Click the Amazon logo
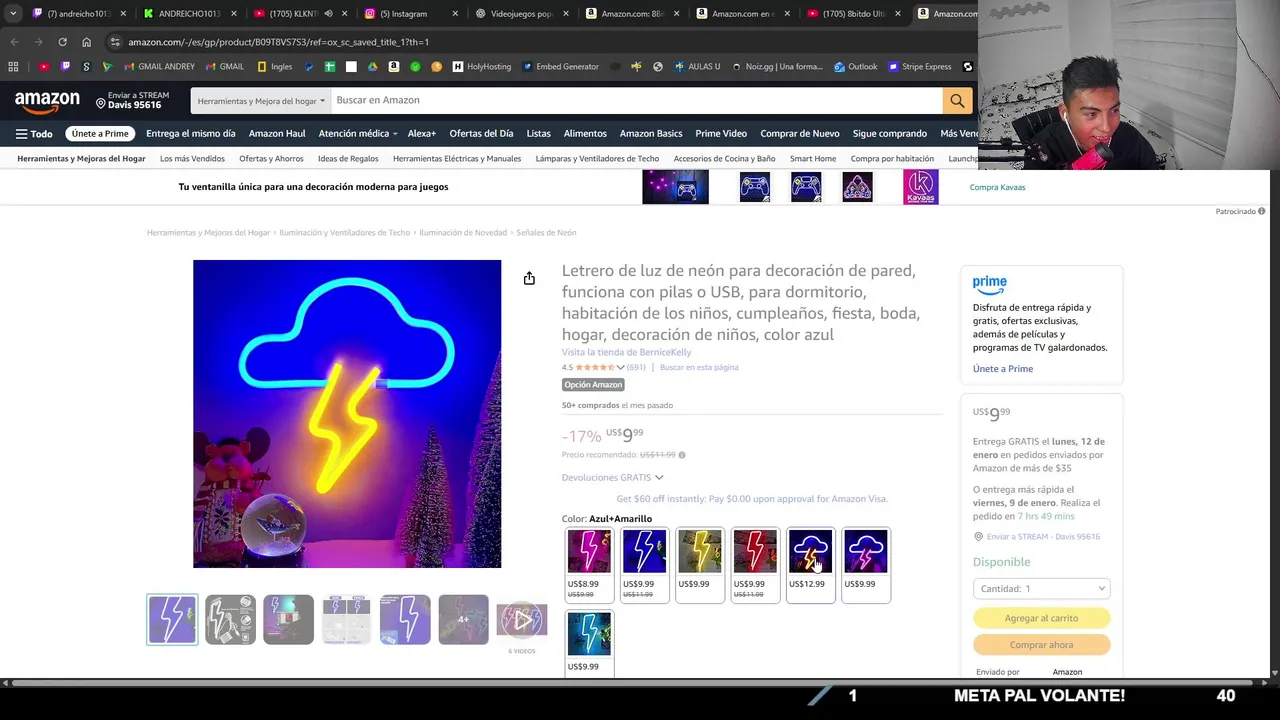 point(47,101)
